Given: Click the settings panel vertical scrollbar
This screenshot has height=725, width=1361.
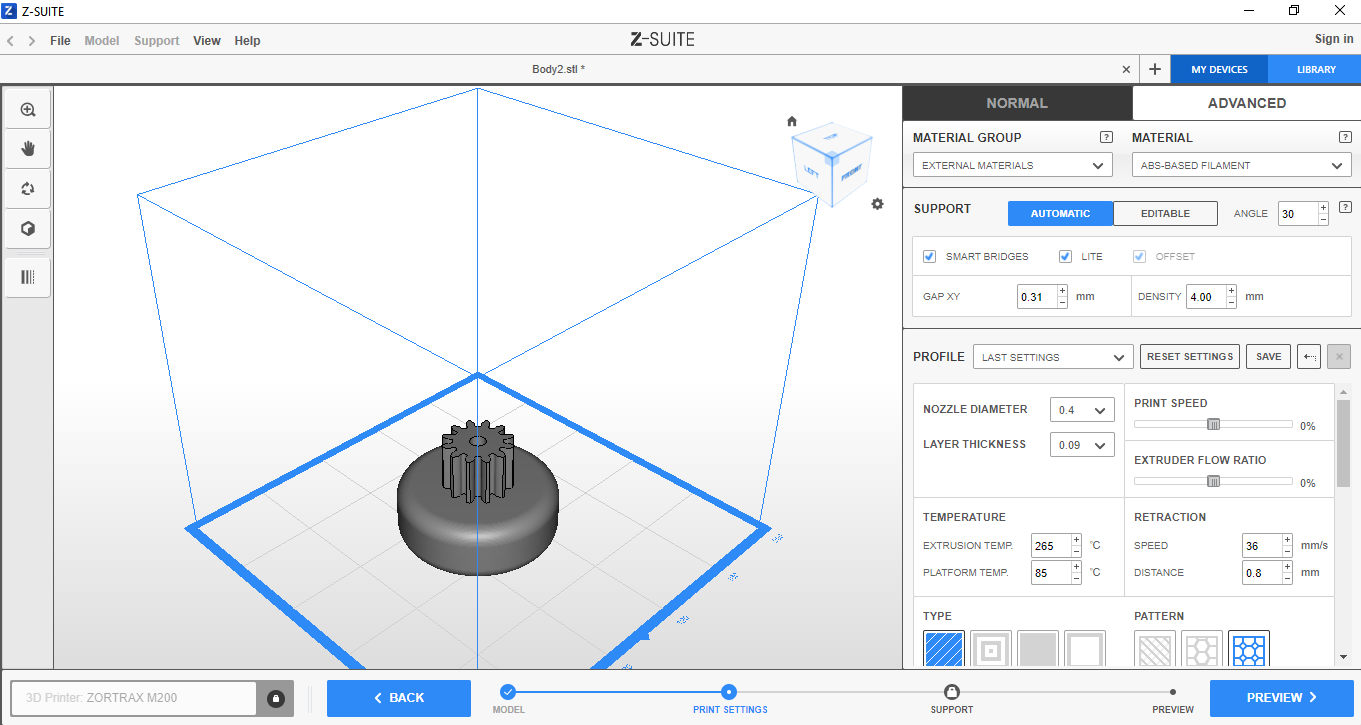Looking at the screenshot, I should [x=1344, y=444].
